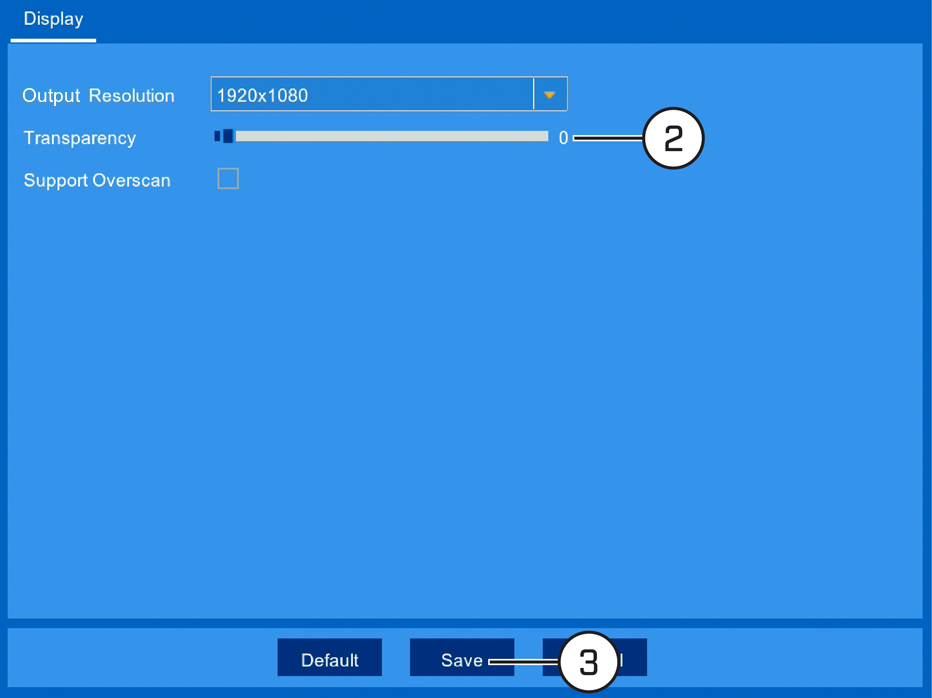Screen dimensions: 932x698
Task: Click the empty blue settings panel area
Action: pyautogui.click(x=465, y=404)
